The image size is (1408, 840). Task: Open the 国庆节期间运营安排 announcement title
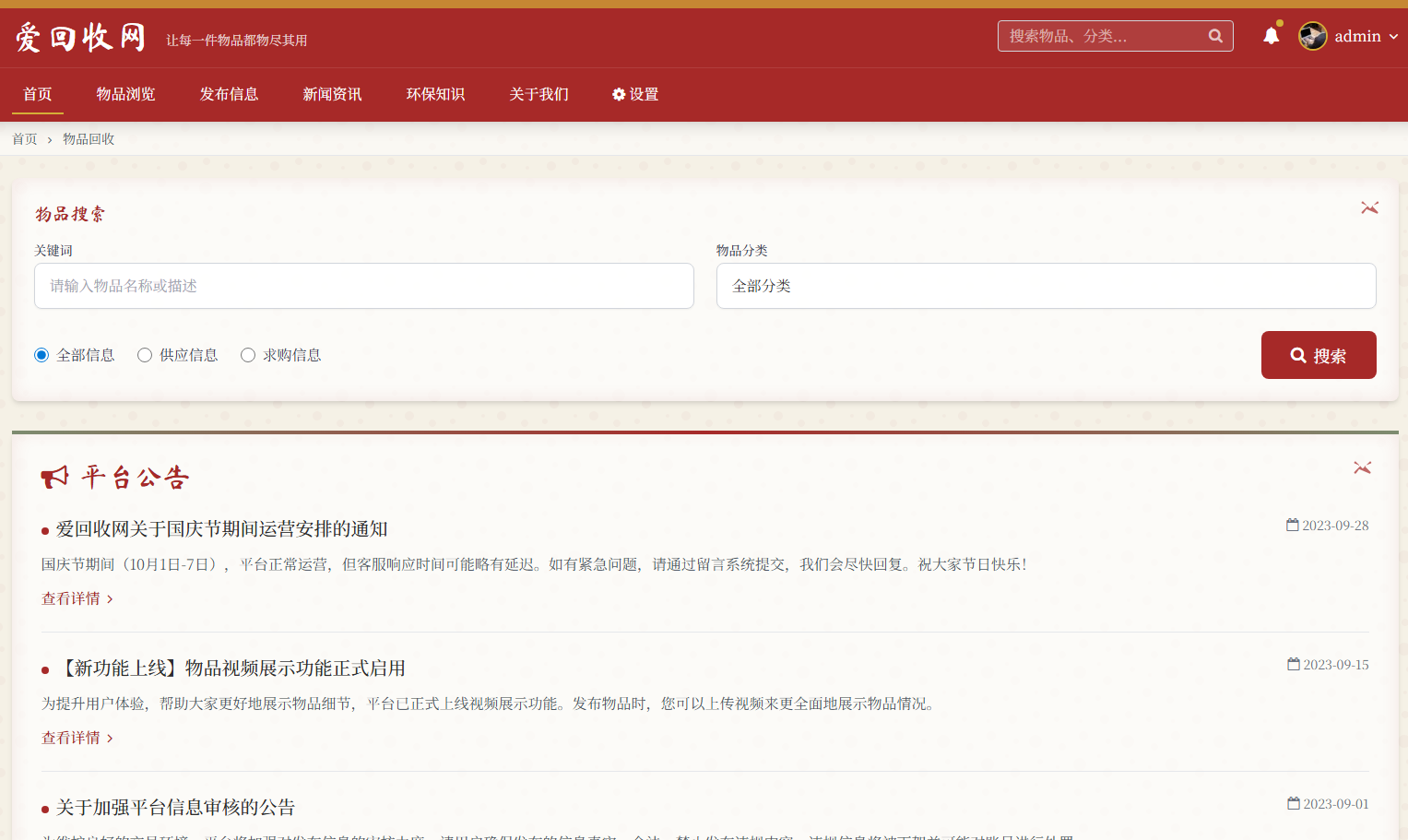pyautogui.click(x=222, y=529)
